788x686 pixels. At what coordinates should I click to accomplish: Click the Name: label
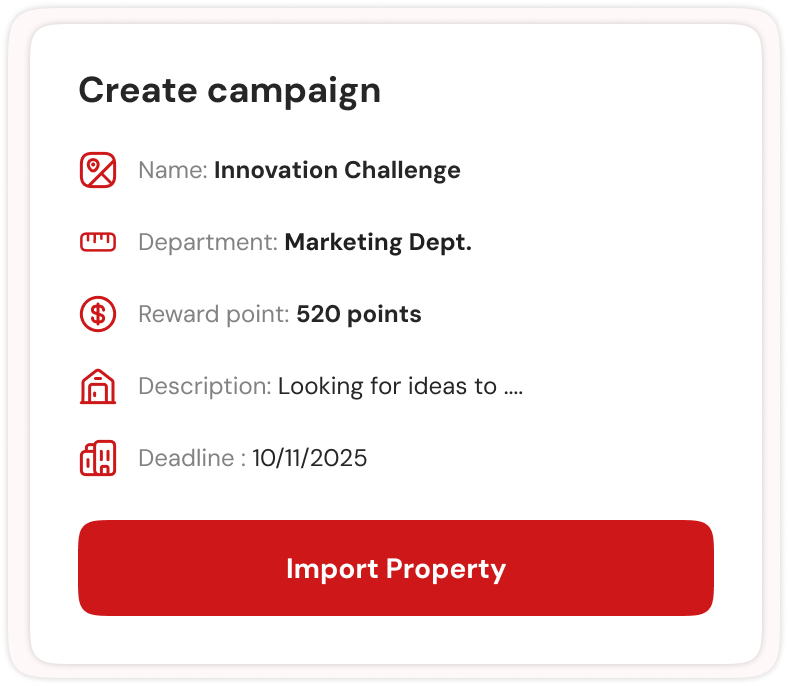tap(172, 170)
